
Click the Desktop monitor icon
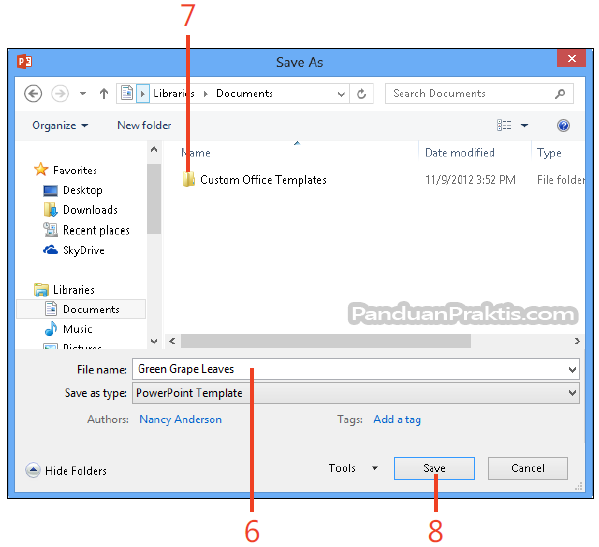click(50, 190)
